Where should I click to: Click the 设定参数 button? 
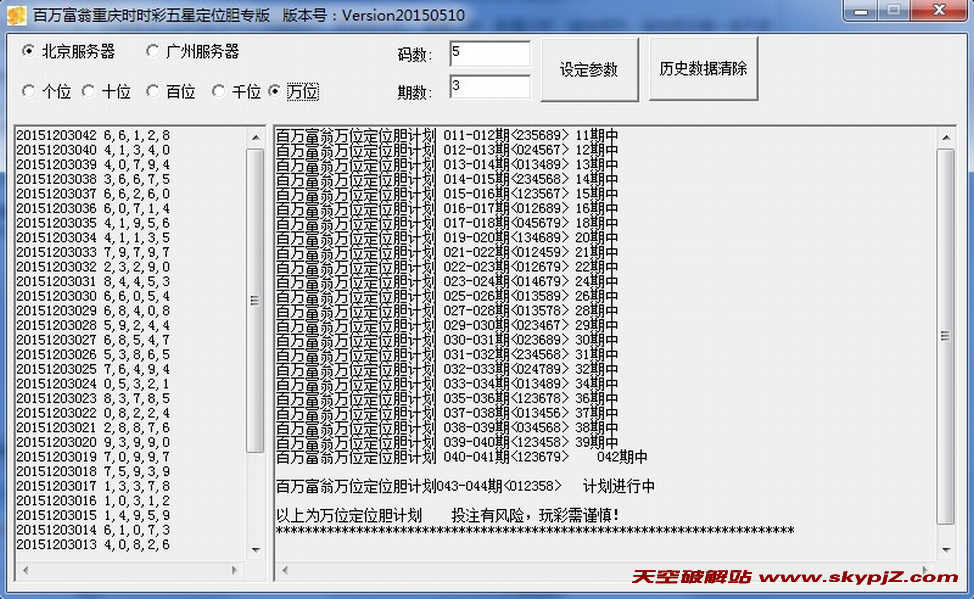589,68
